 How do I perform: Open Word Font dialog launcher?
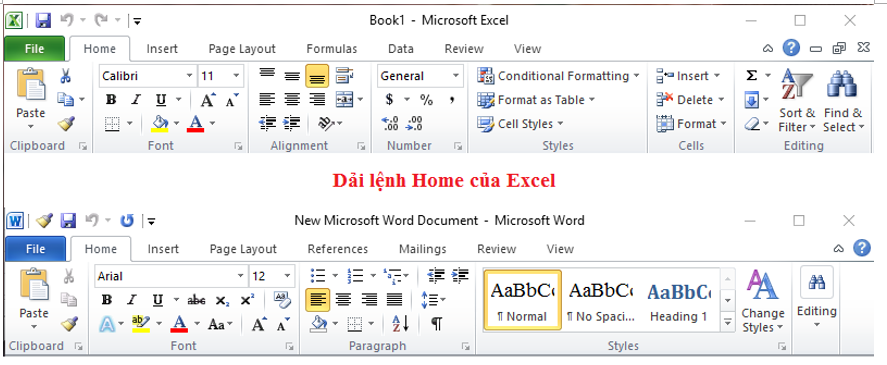click(x=289, y=346)
